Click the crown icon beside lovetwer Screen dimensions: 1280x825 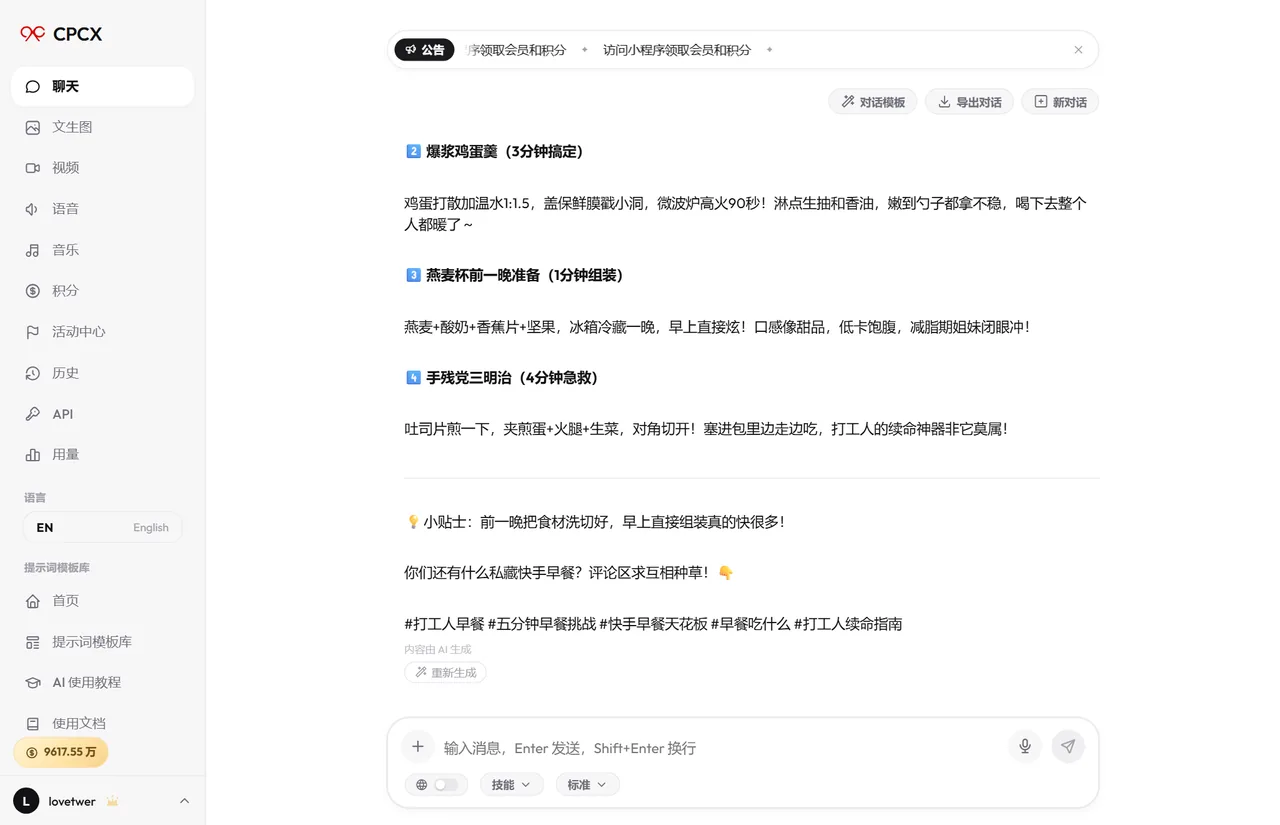coord(112,801)
